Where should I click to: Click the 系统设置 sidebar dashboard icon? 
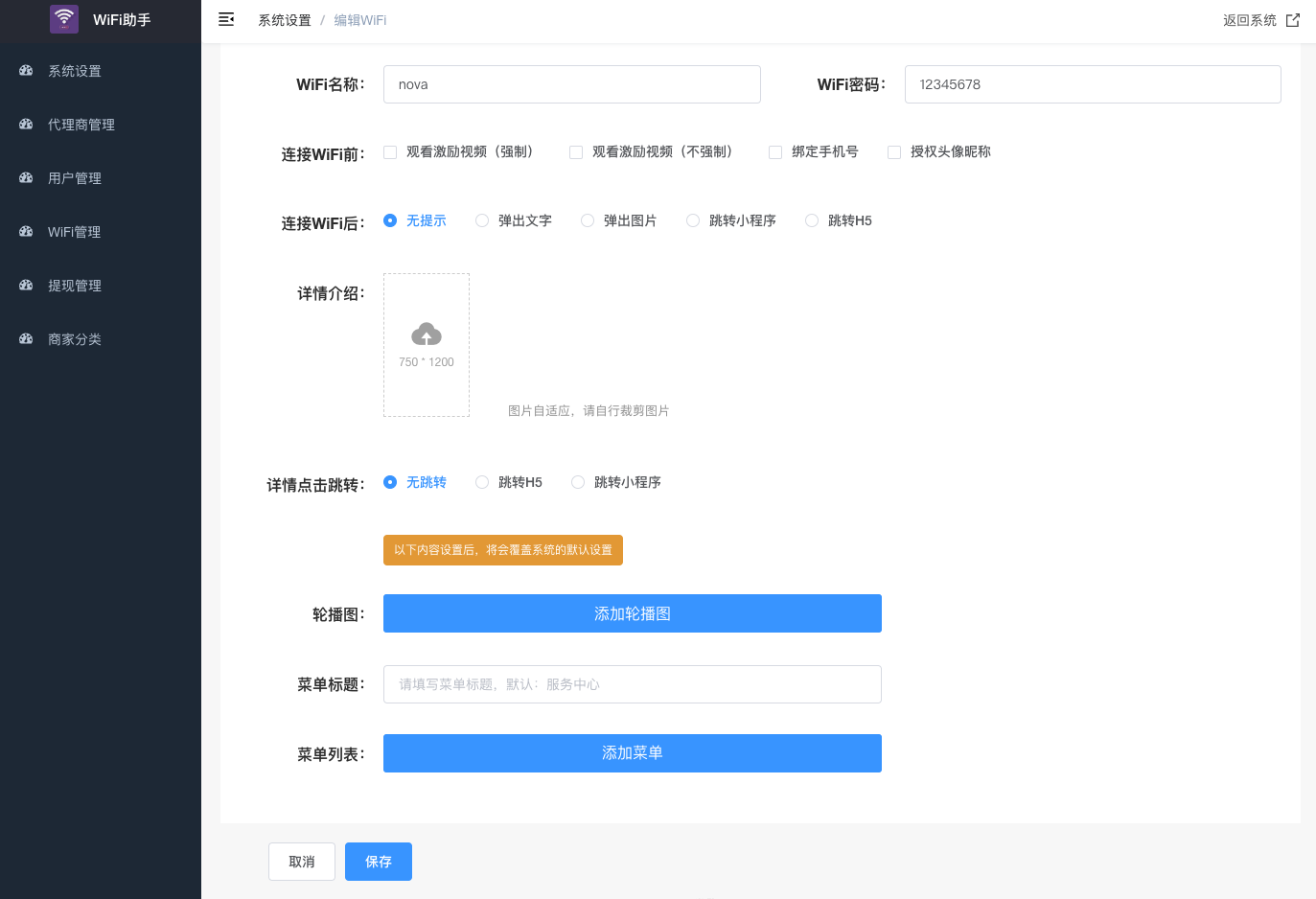26,71
